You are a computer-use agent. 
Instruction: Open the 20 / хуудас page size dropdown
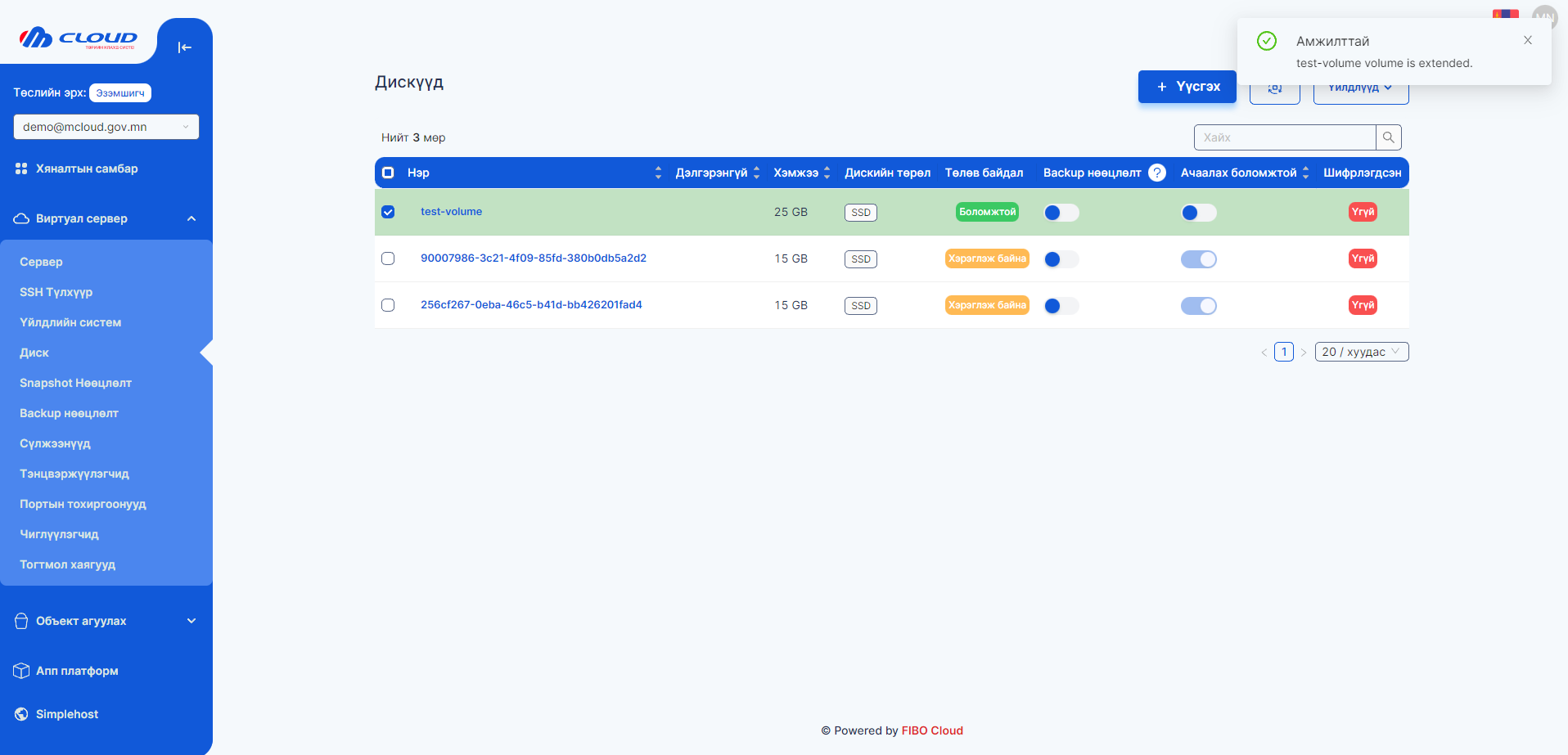[x=1361, y=352]
